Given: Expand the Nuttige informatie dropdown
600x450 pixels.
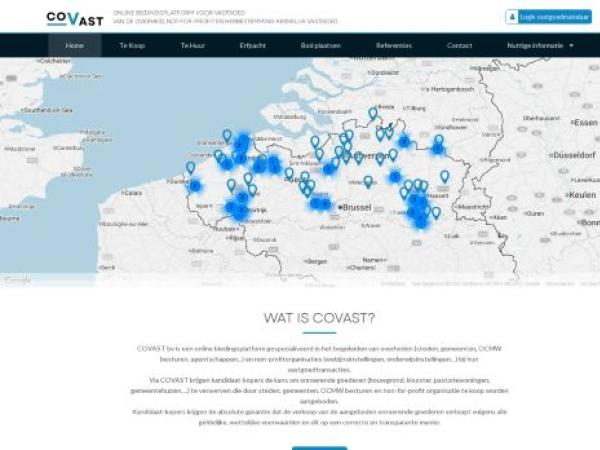Looking at the screenshot, I should click(540, 46).
